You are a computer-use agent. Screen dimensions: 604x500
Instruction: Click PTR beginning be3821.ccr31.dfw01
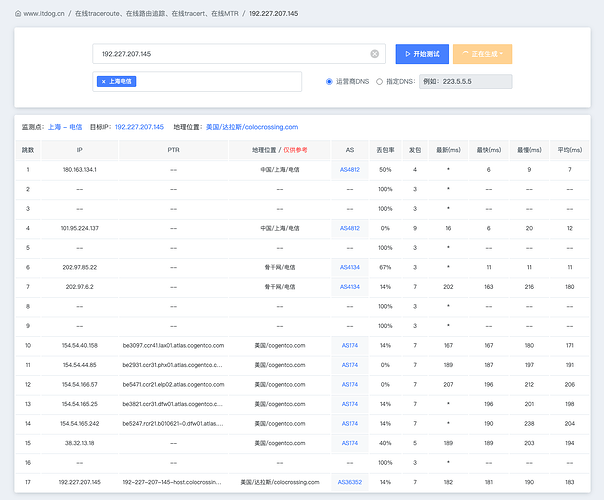point(173,404)
